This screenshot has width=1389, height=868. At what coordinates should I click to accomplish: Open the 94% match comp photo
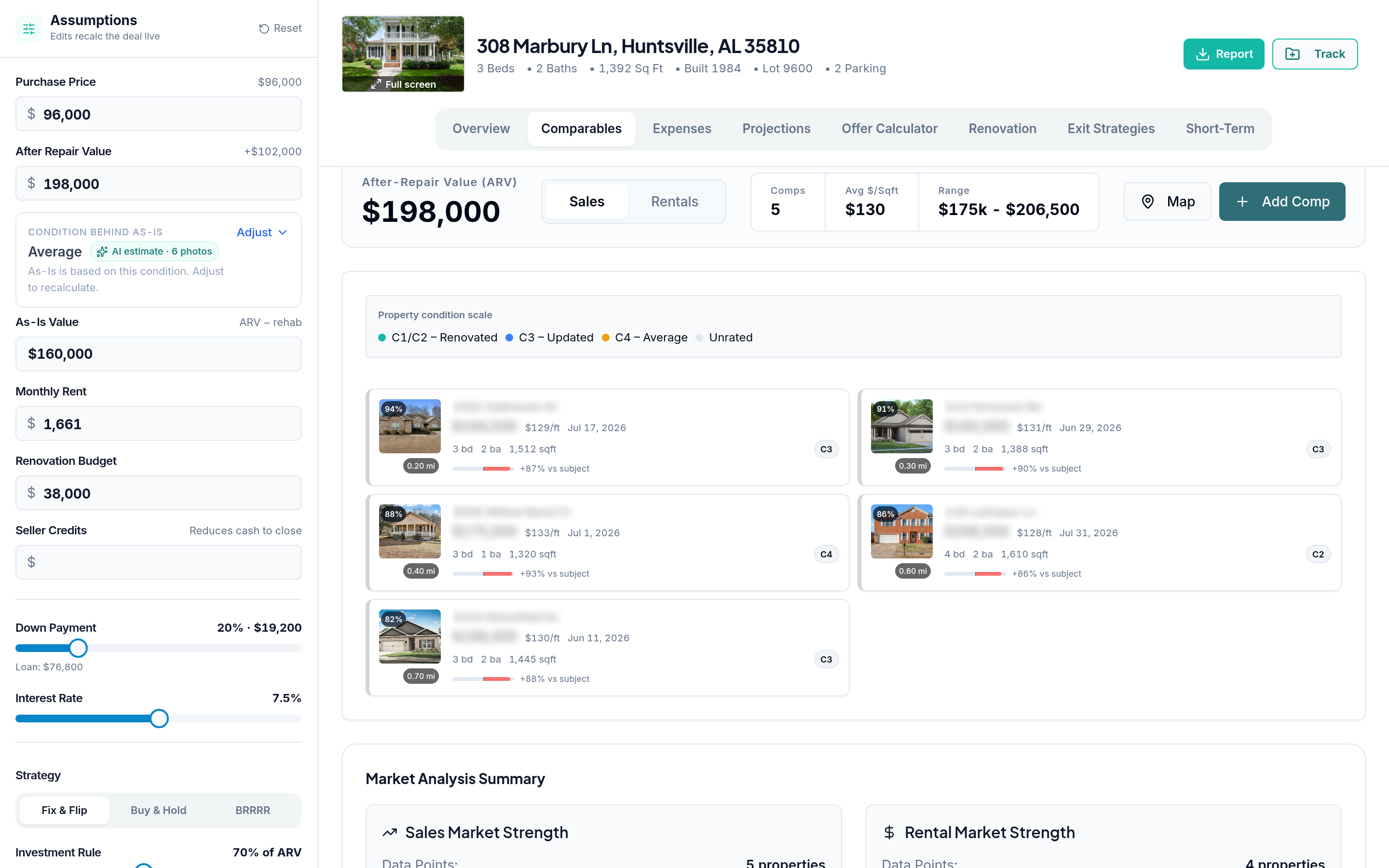click(410, 426)
